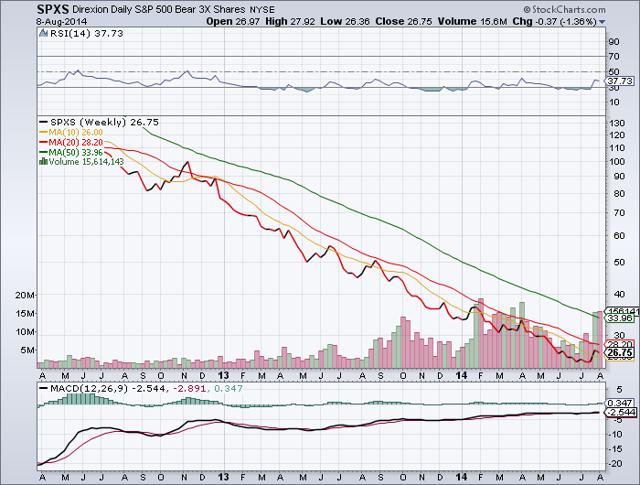640x485 pixels.
Task: Click the Volume 15.6M header value
Action: (472, 22)
